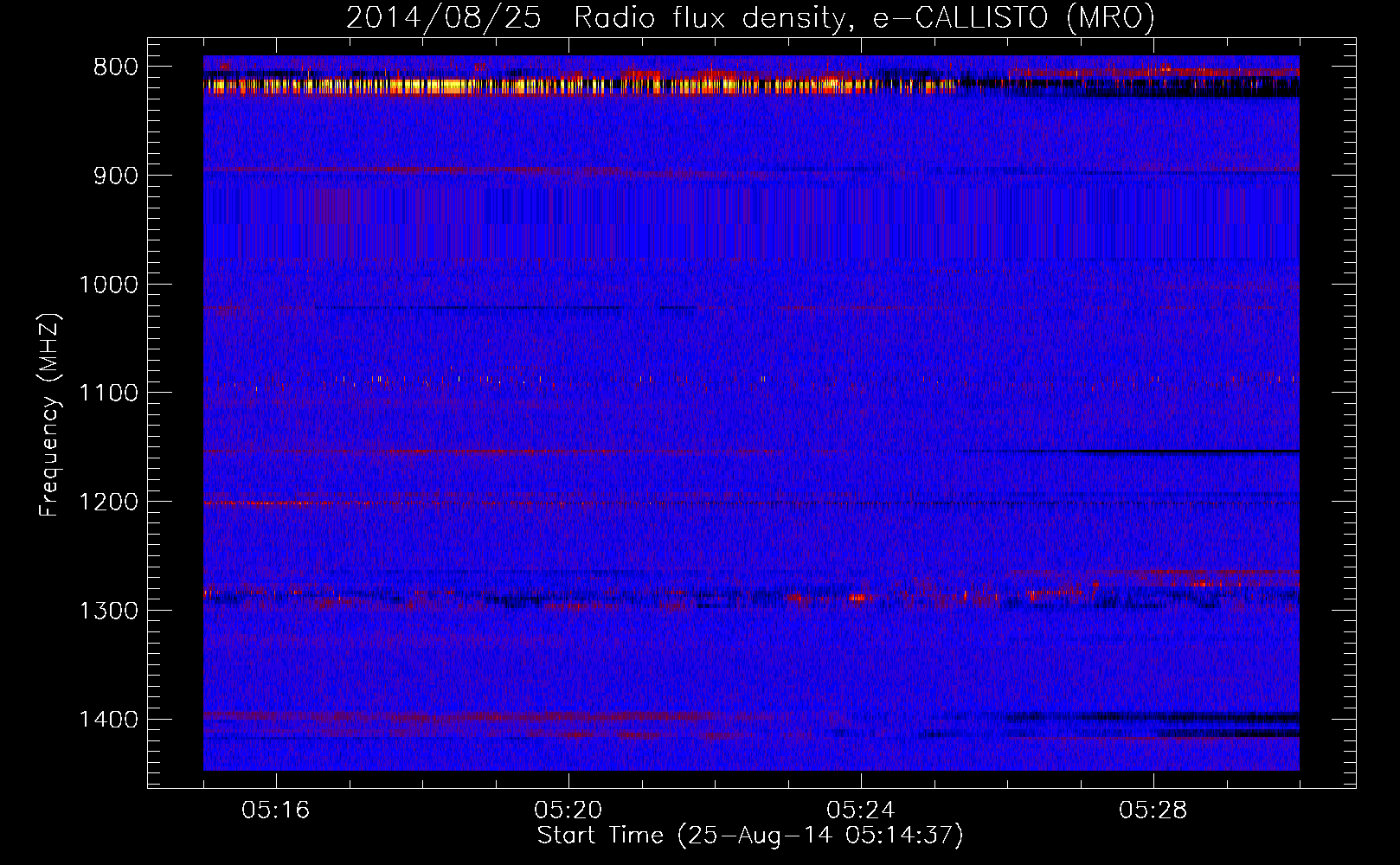Click the plot title '2014/08/25 Radio flux density'

click(750, 18)
